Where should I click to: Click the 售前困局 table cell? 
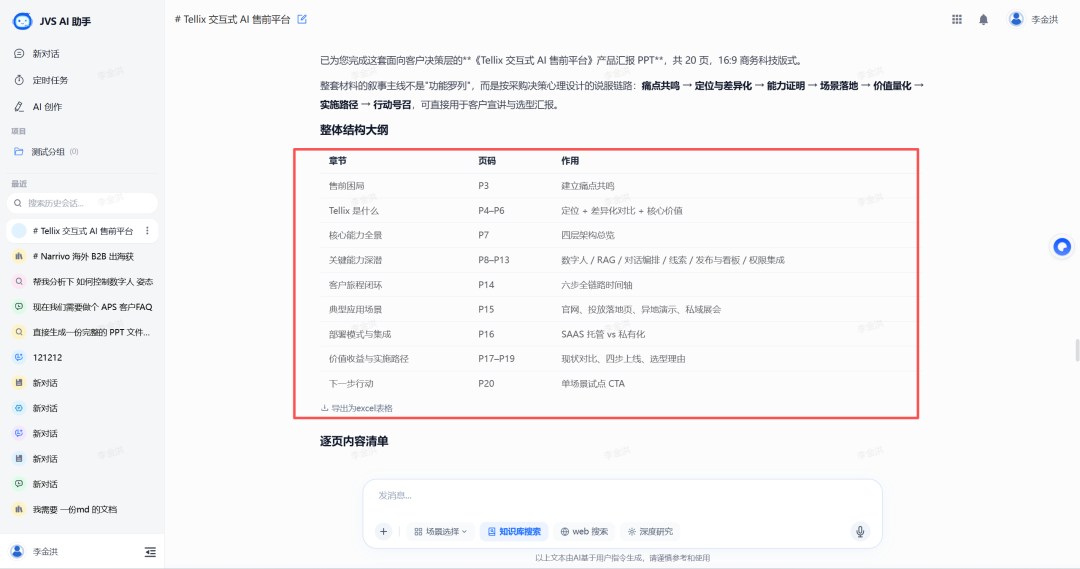(346, 185)
